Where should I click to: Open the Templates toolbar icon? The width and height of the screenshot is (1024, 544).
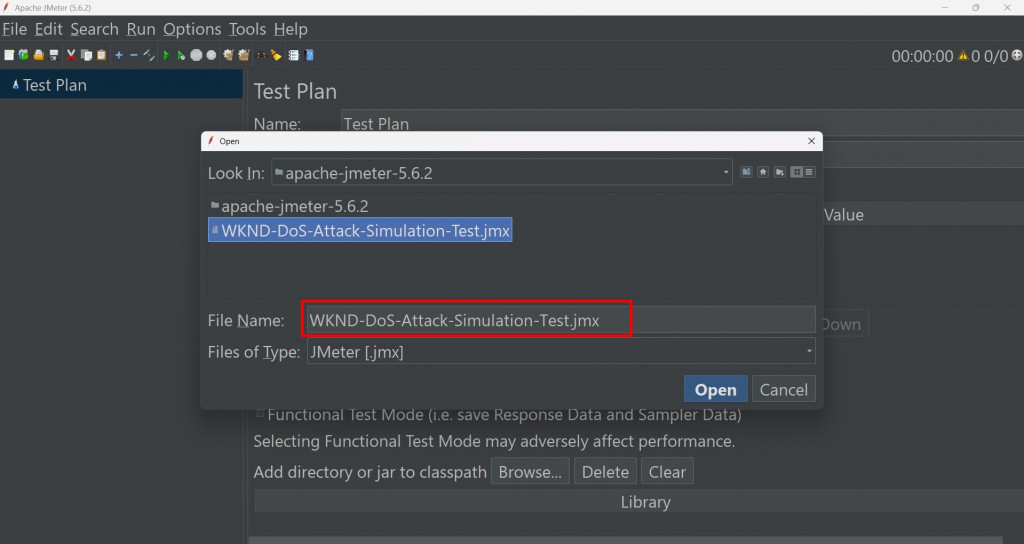tap(24, 56)
